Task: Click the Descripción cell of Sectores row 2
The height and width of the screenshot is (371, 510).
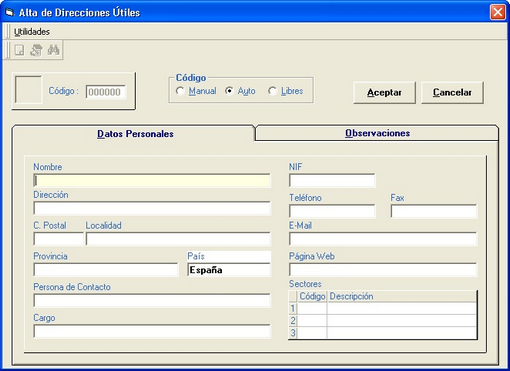Action: click(402, 321)
